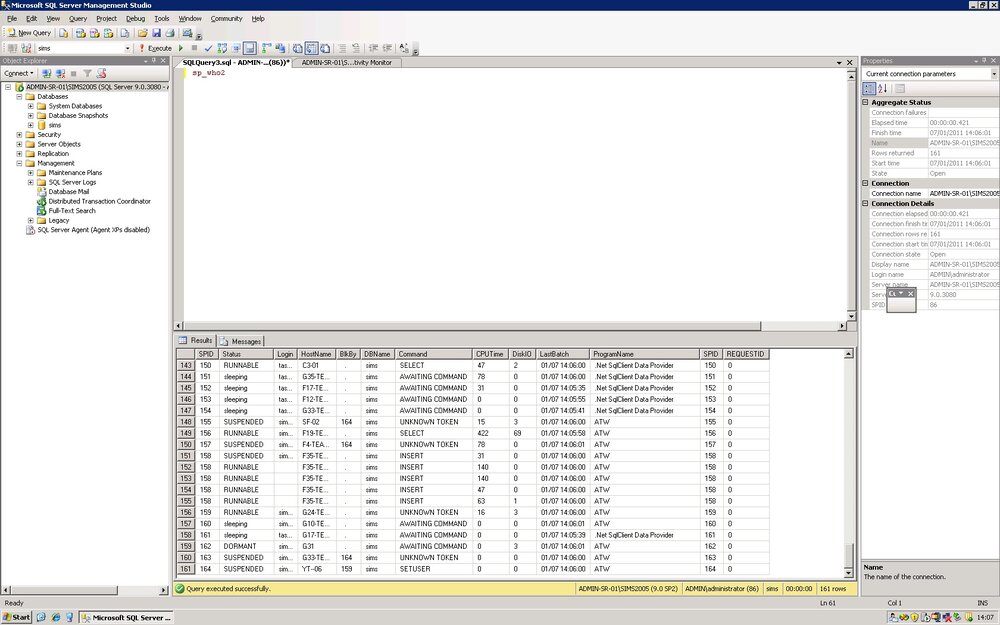Toggle Include Client Statistics icon

click(x=281, y=48)
